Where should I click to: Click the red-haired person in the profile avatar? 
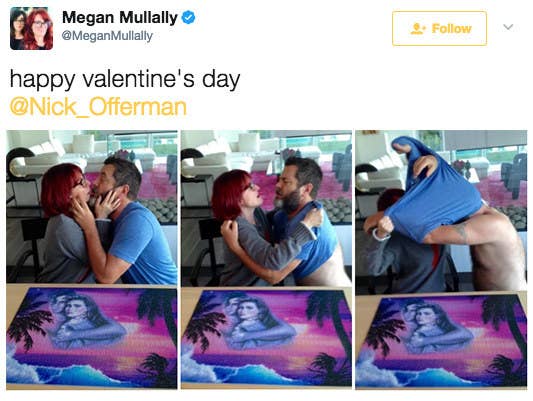click(x=38, y=29)
